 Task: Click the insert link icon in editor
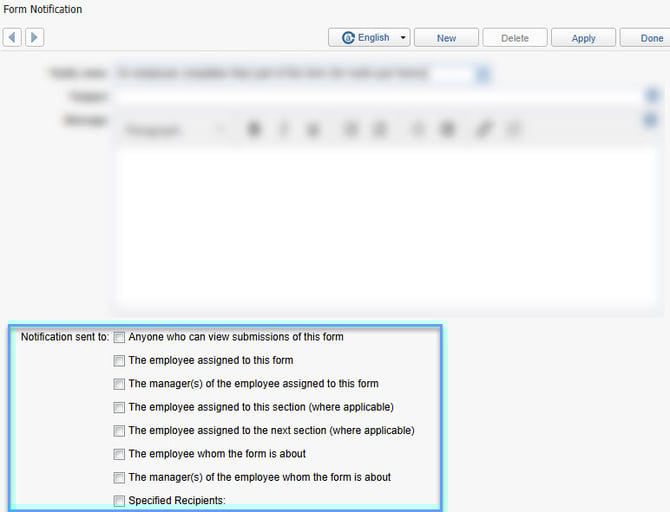pyautogui.click(x=483, y=130)
